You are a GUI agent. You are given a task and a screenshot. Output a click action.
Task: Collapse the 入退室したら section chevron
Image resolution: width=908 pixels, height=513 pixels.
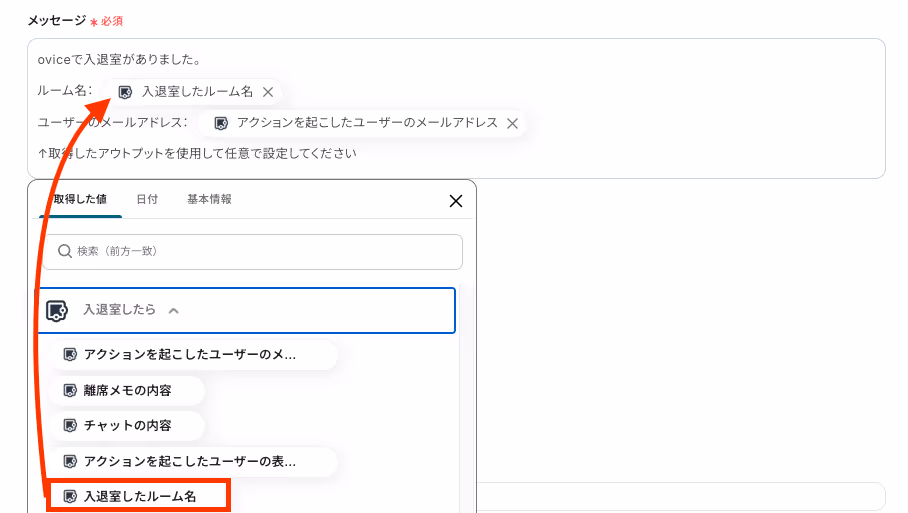(x=174, y=311)
